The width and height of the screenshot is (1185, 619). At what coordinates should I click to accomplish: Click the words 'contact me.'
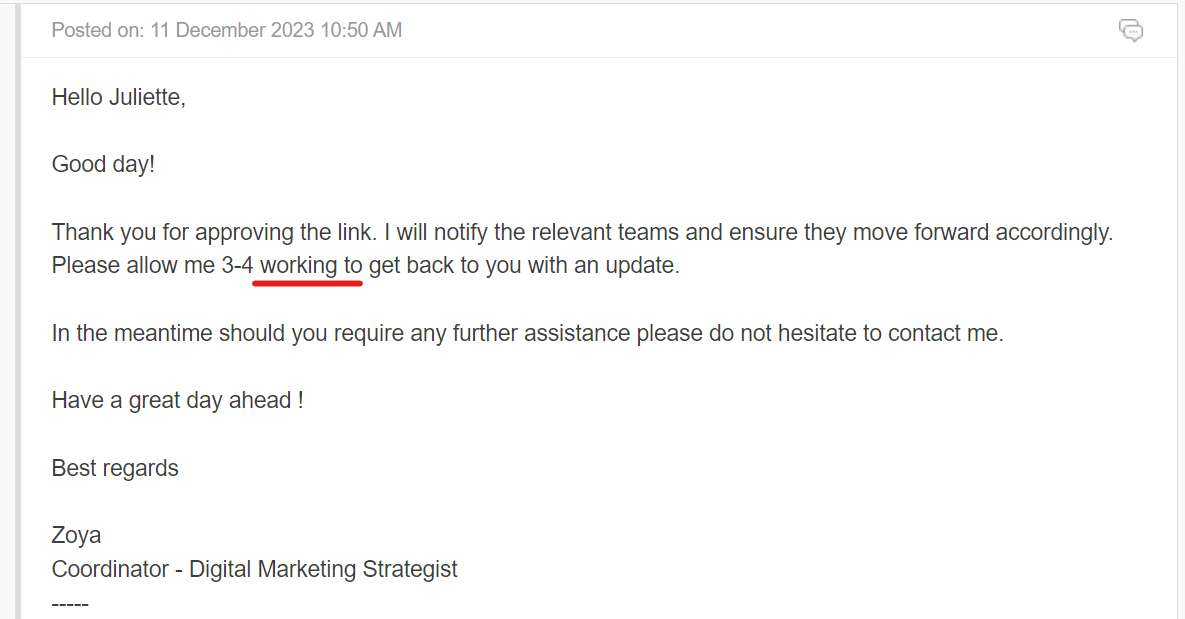(x=945, y=333)
